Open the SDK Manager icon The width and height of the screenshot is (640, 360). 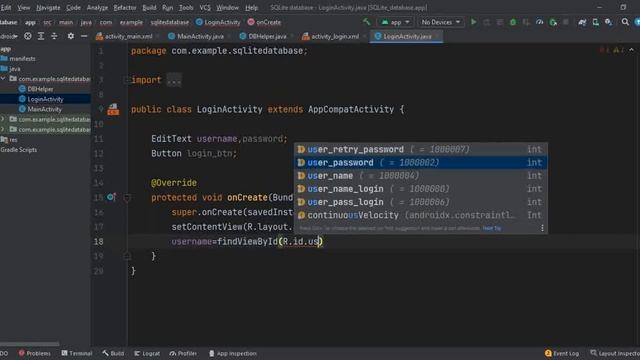click(x=609, y=22)
